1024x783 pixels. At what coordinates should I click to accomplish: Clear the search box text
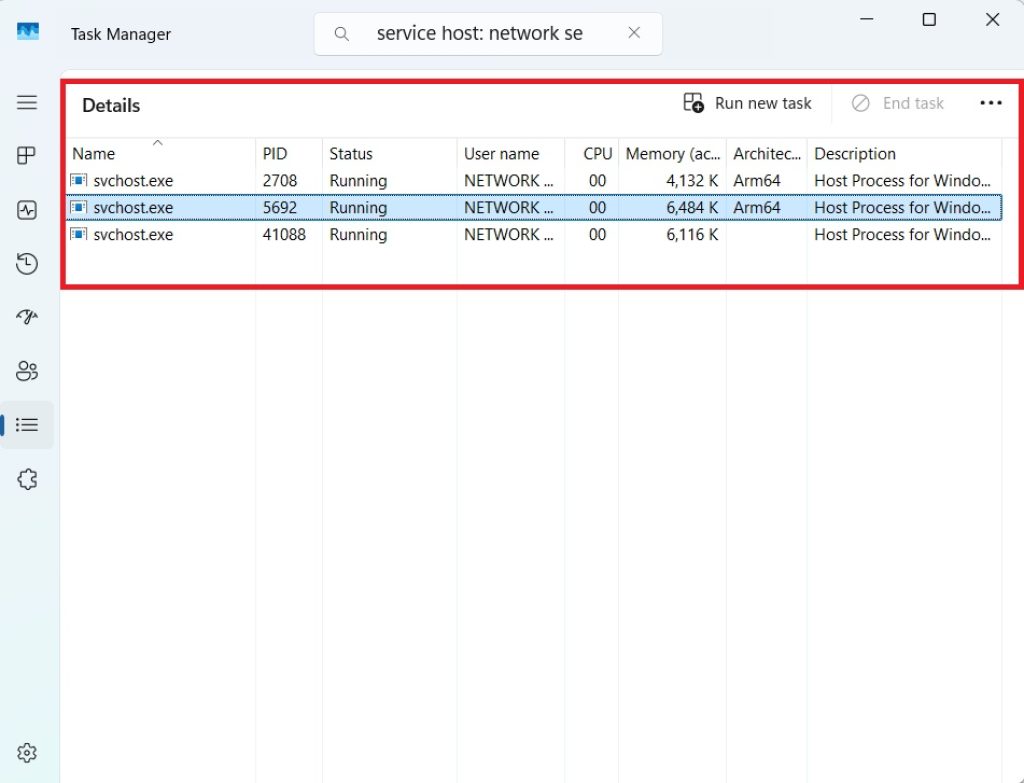point(634,33)
